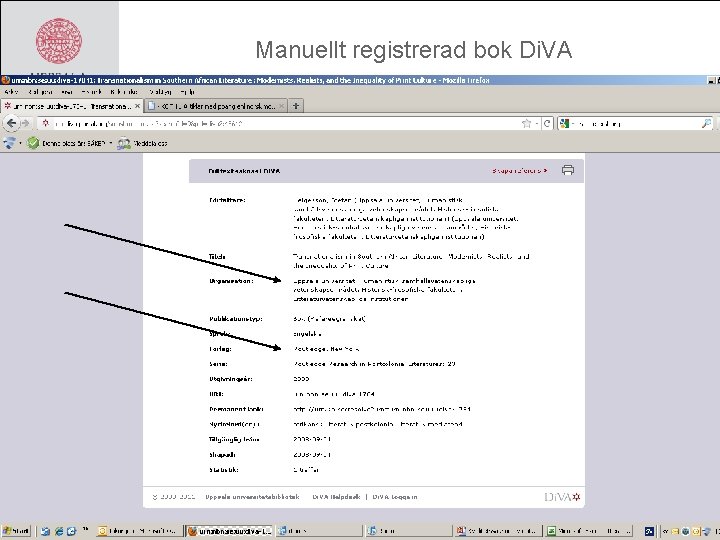
Task: Open the Arkiv menu
Action: (x=11, y=92)
